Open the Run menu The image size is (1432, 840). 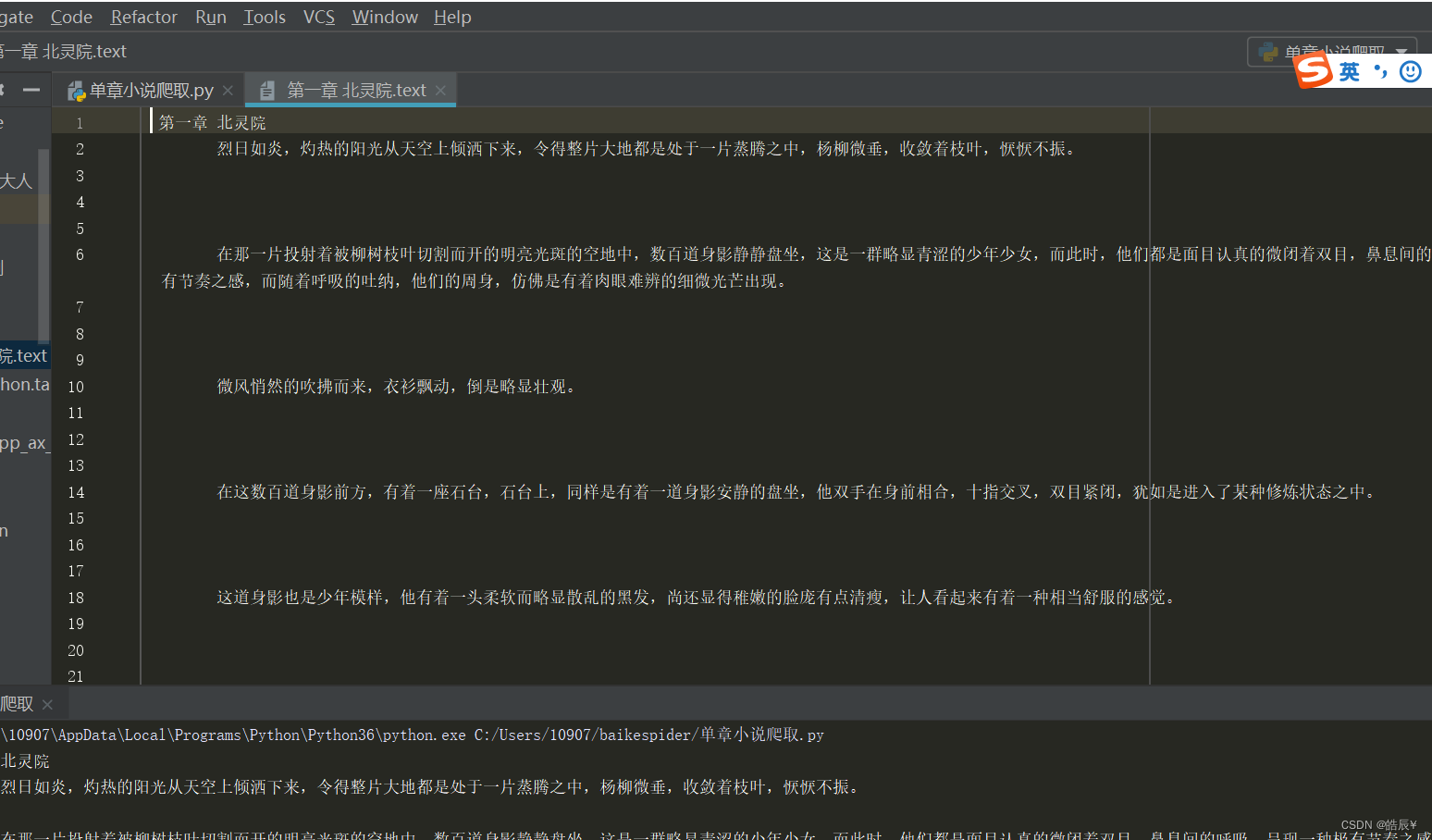tap(211, 17)
